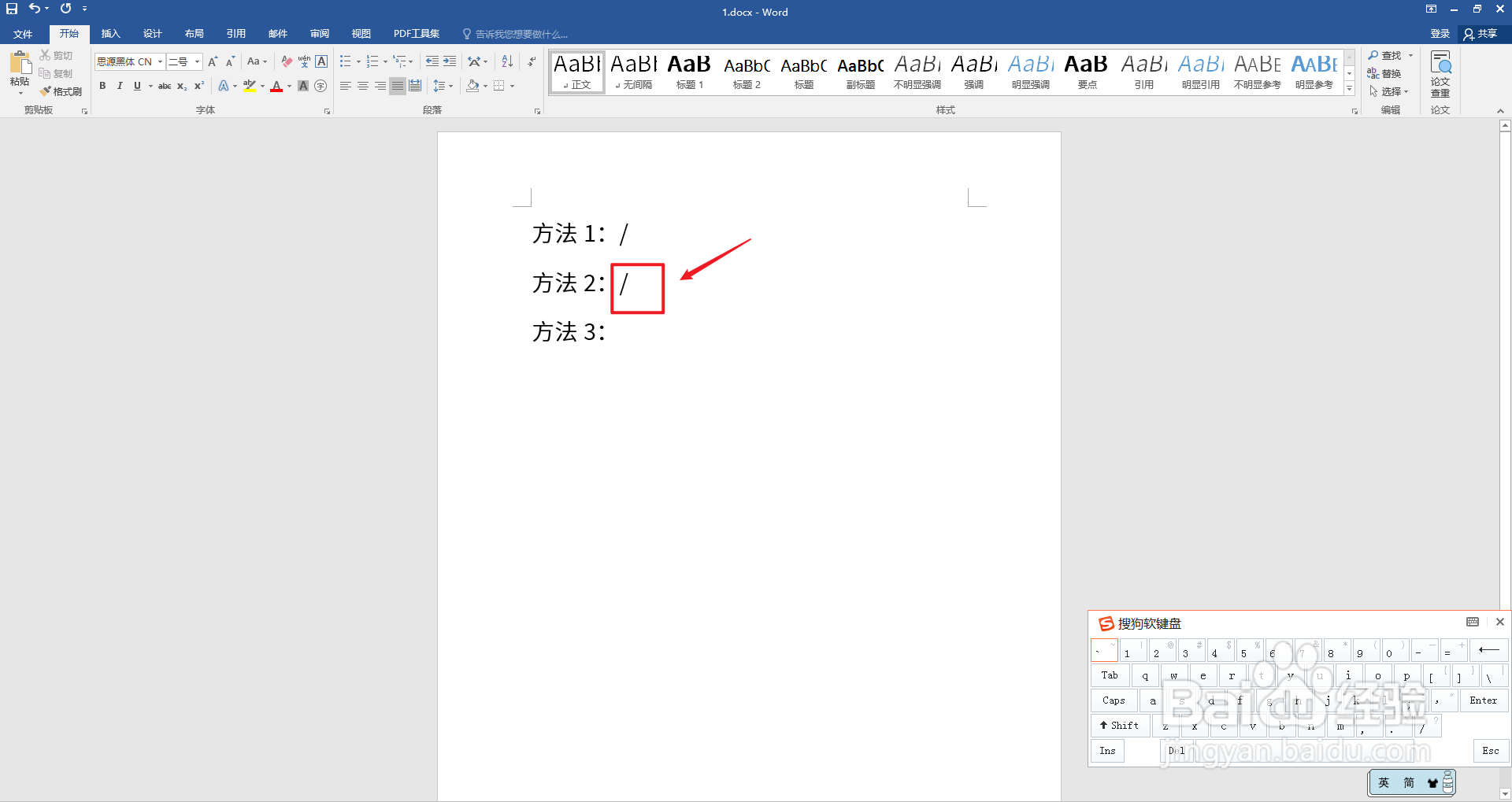Apply the 无间隔 style
Screen dimensions: 1512x802
click(633, 72)
